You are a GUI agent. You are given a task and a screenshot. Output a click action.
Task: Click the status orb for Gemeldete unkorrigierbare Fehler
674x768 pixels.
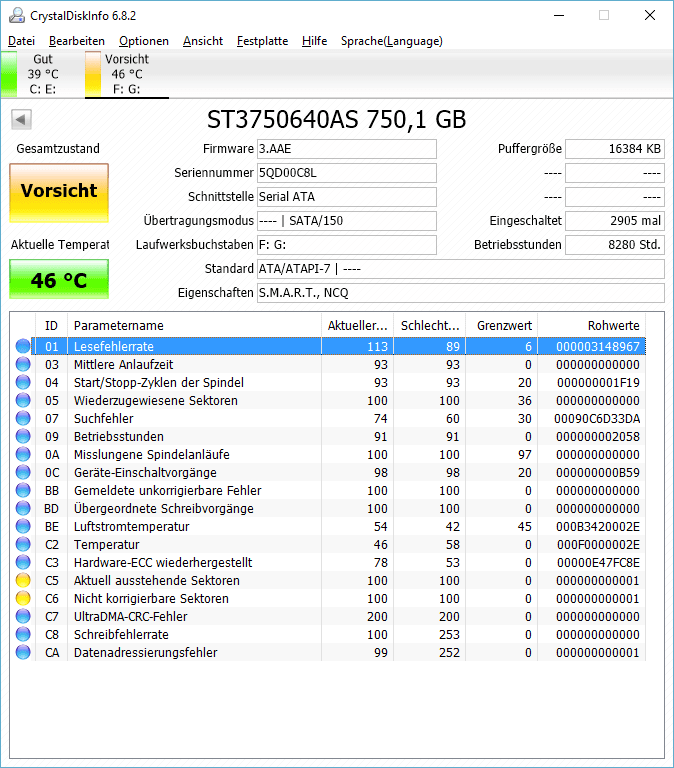click(x=23, y=490)
